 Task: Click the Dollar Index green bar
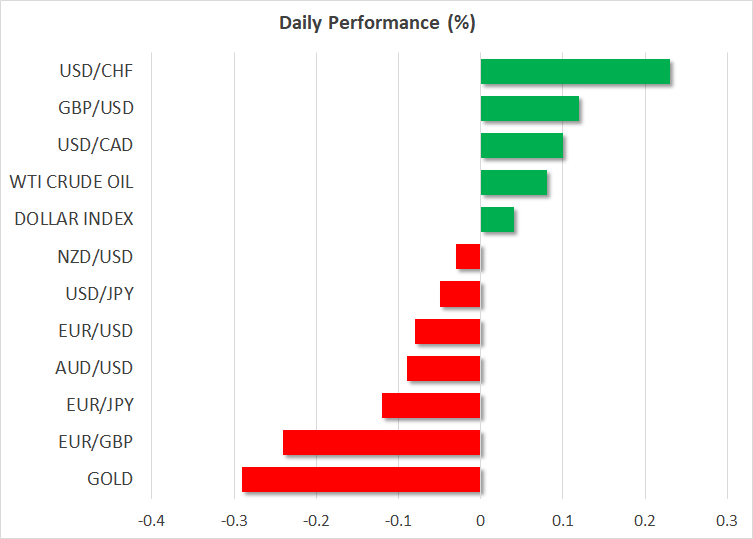[x=497, y=219]
